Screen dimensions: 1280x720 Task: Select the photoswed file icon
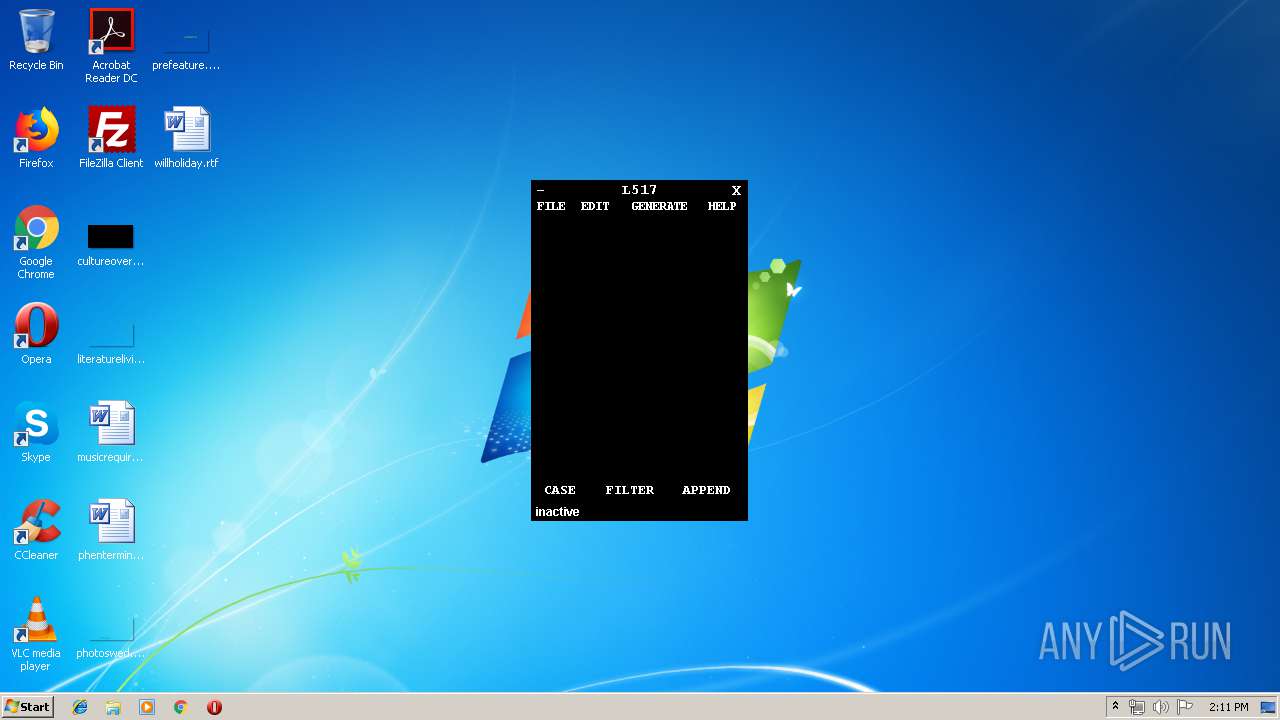click(111, 637)
